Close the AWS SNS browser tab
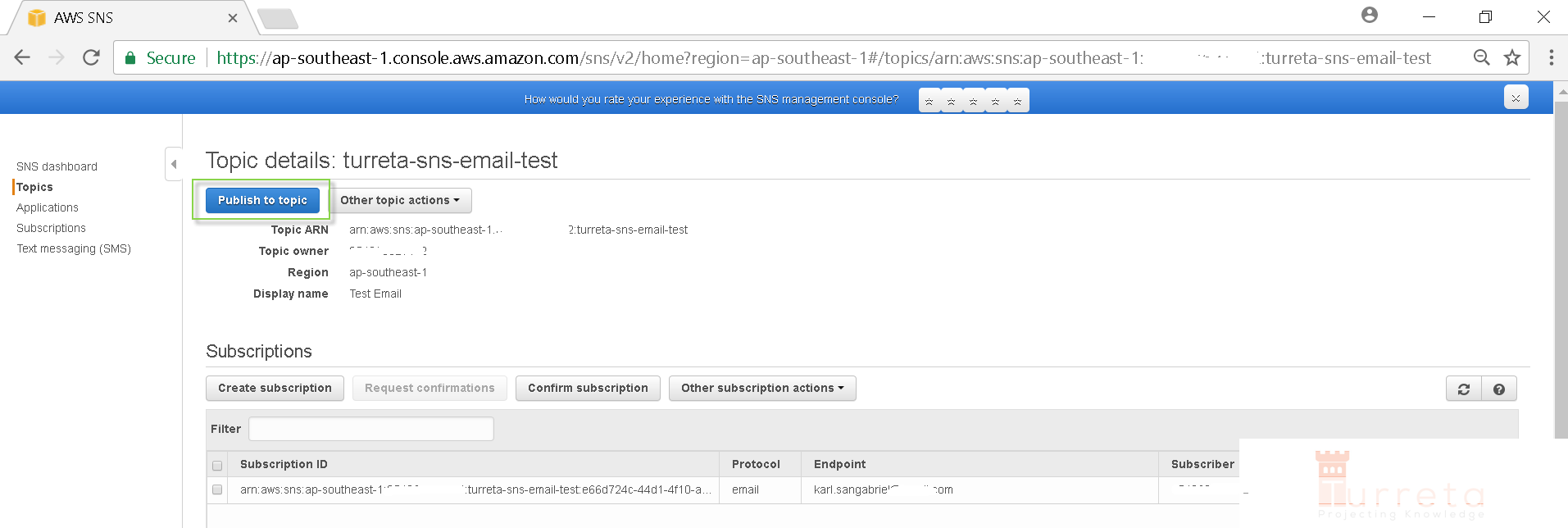Image resolution: width=1568 pixels, height=528 pixels. pos(233,17)
